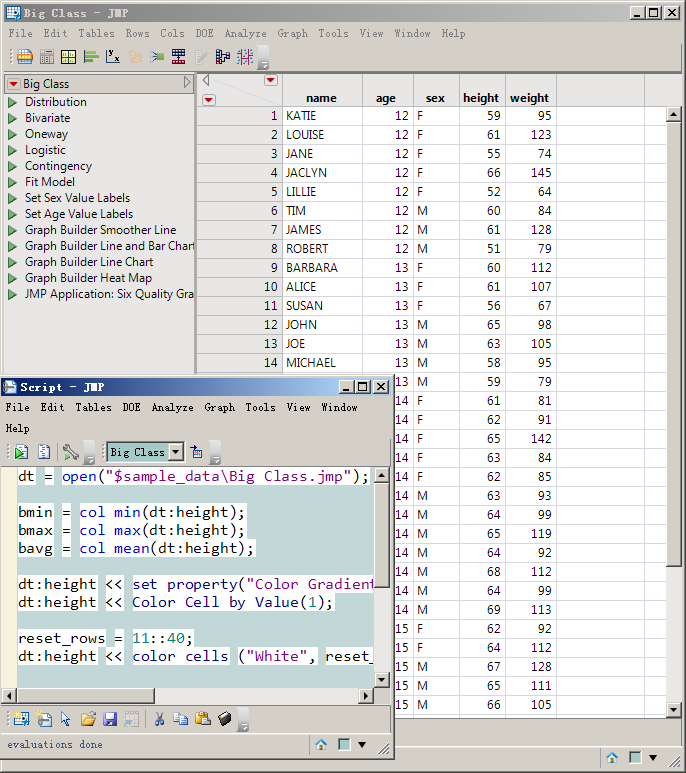Click the wrench debug script icon

pos(69,452)
